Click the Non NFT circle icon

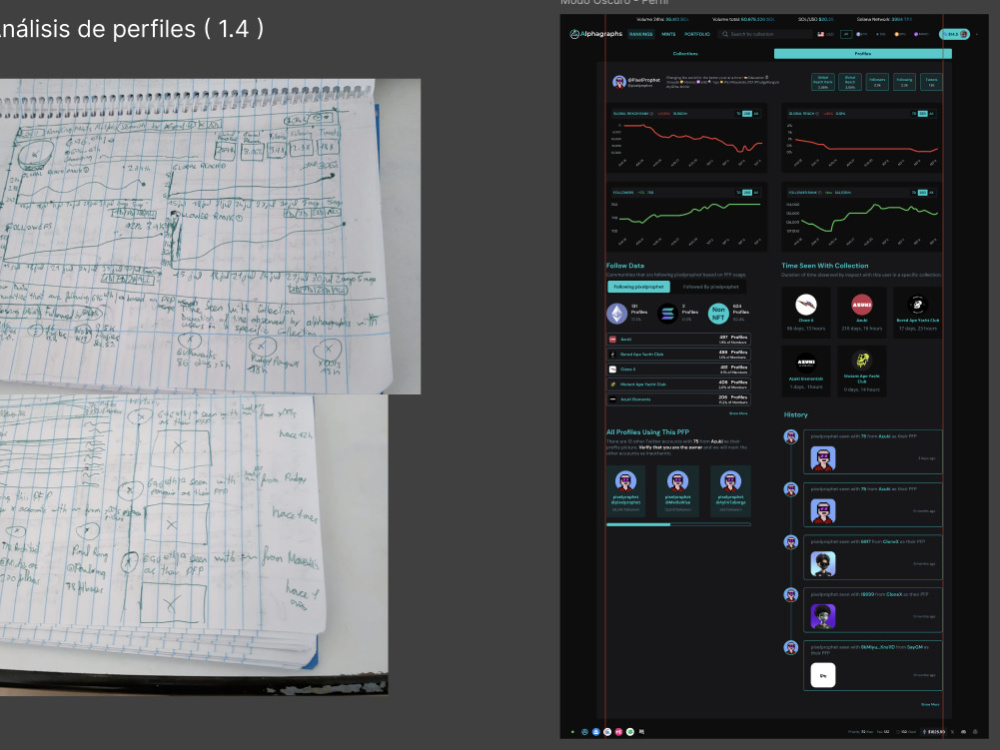[x=718, y=313]
